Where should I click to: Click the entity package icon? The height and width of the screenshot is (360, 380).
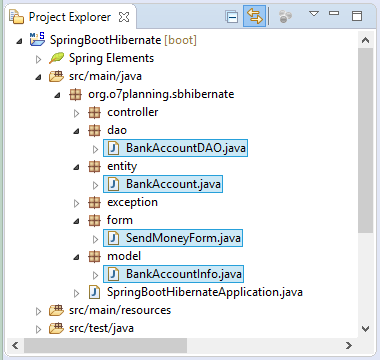pos(94,166)
